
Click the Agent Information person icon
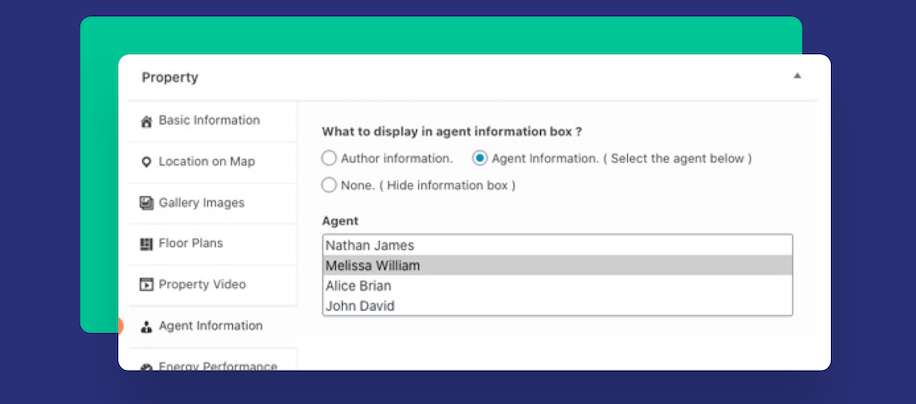click(x=147, y=326)
